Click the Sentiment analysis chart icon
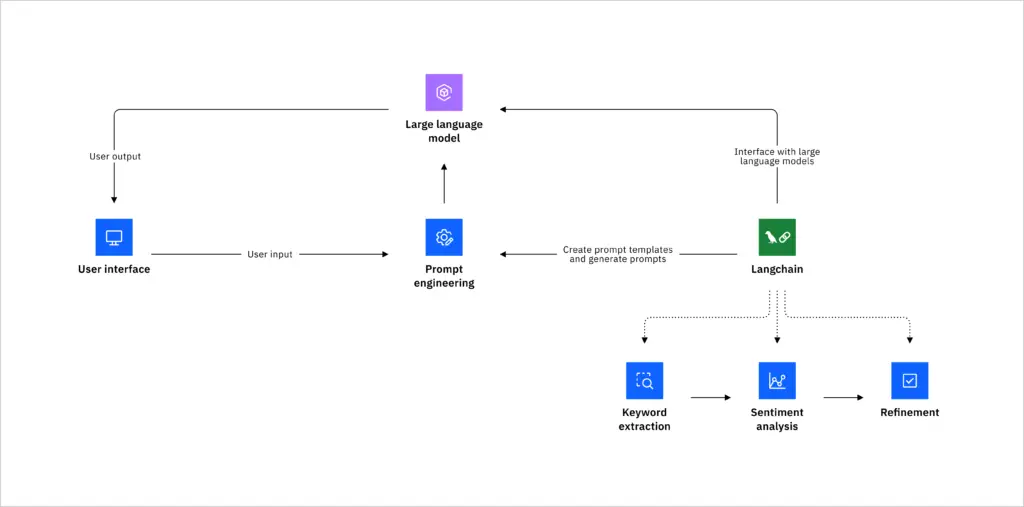The height and width of the screenshot is (507, 1024). [777, 380]
